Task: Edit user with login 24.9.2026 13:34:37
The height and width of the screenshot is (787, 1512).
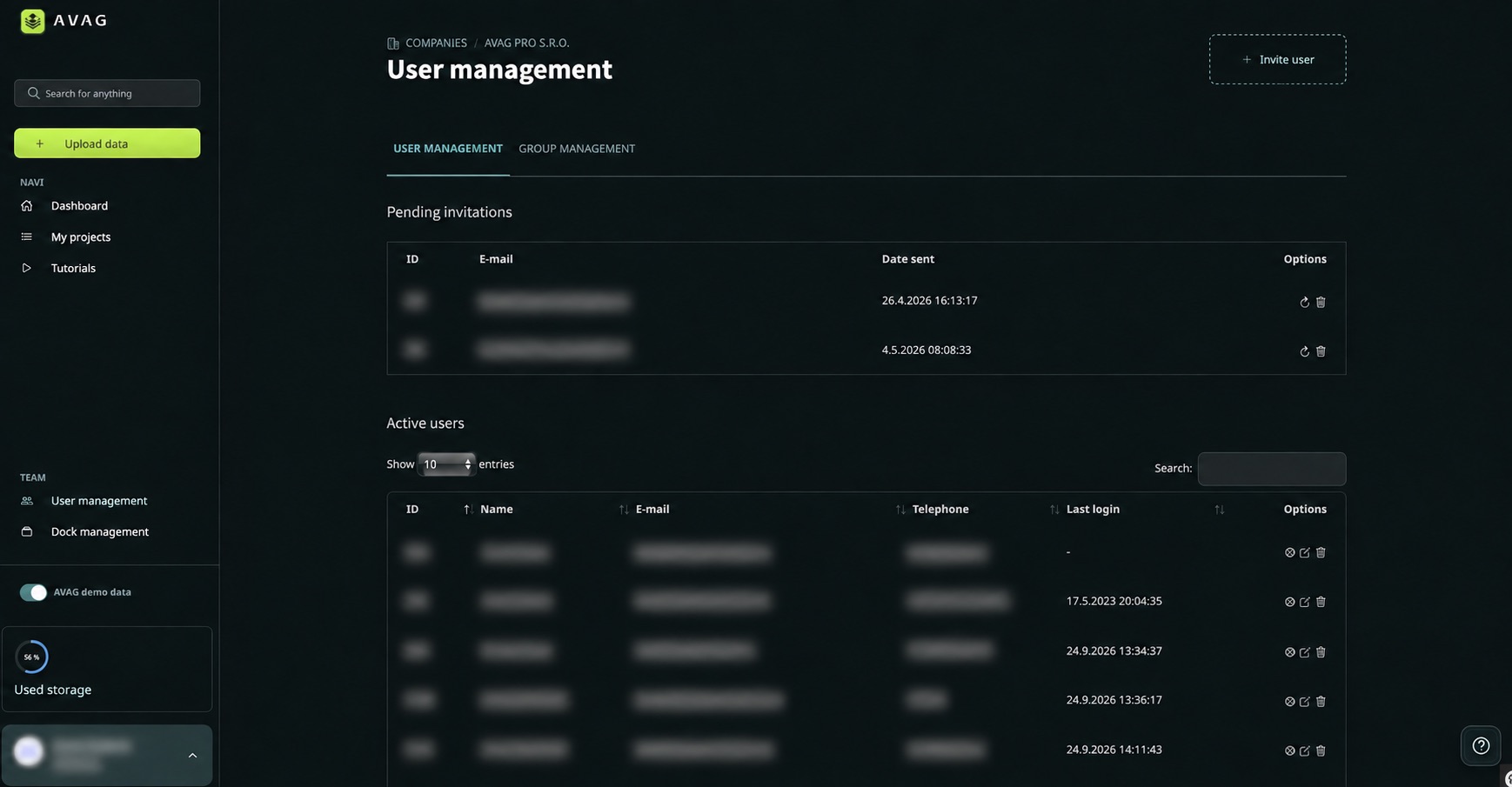Action: [x=1305, y=652]
